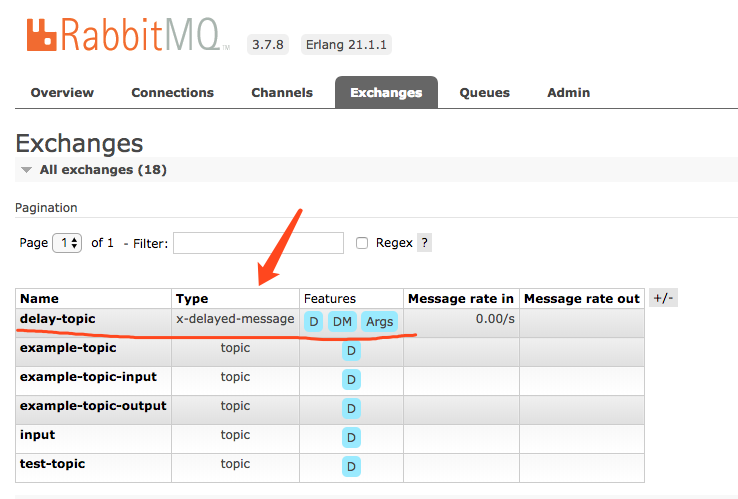
Task: Toggle column selection with +/- button
Action: point(663,298)
